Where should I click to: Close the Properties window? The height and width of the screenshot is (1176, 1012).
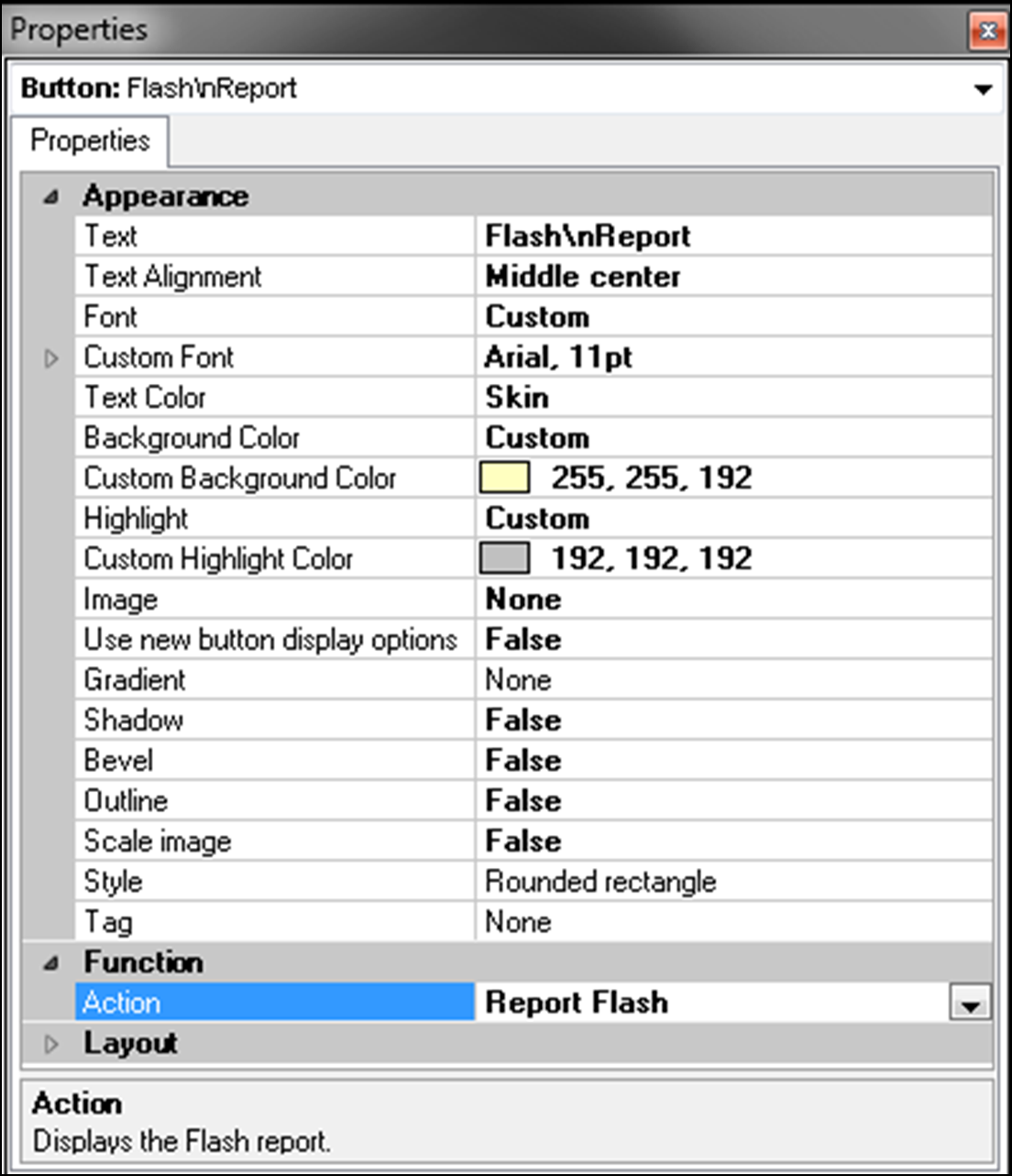[987, 31]
